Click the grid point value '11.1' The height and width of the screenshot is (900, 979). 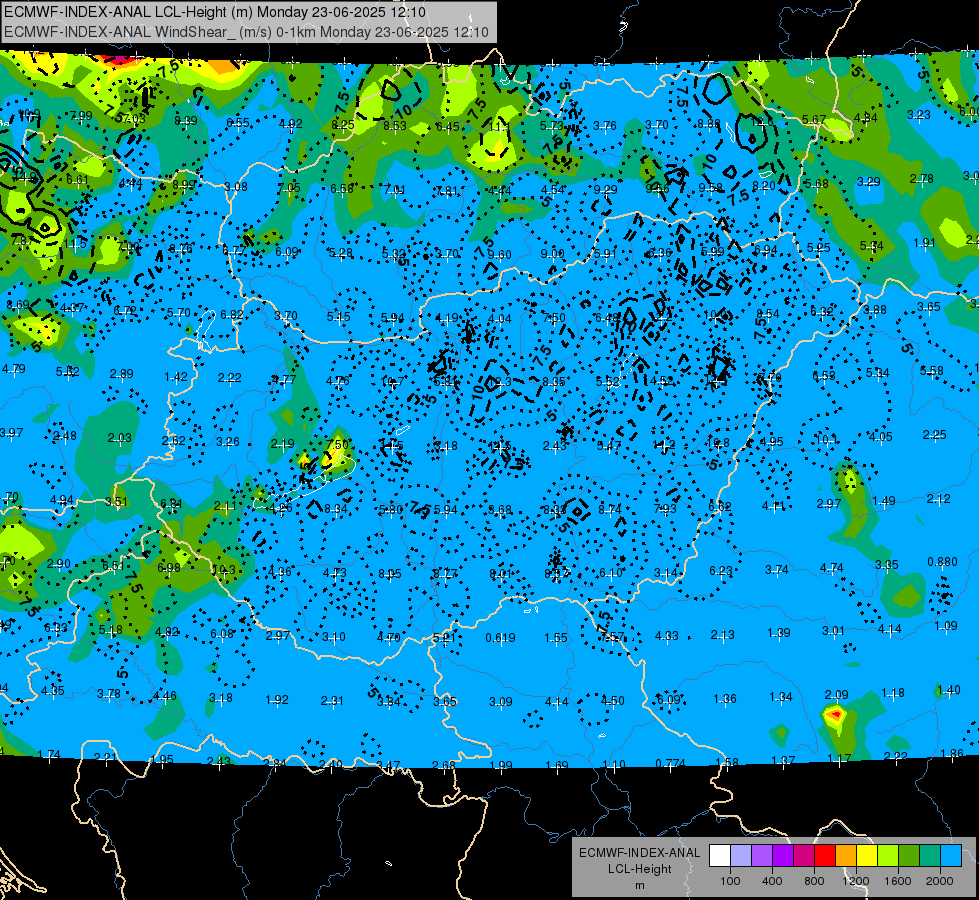click(500, 127)
